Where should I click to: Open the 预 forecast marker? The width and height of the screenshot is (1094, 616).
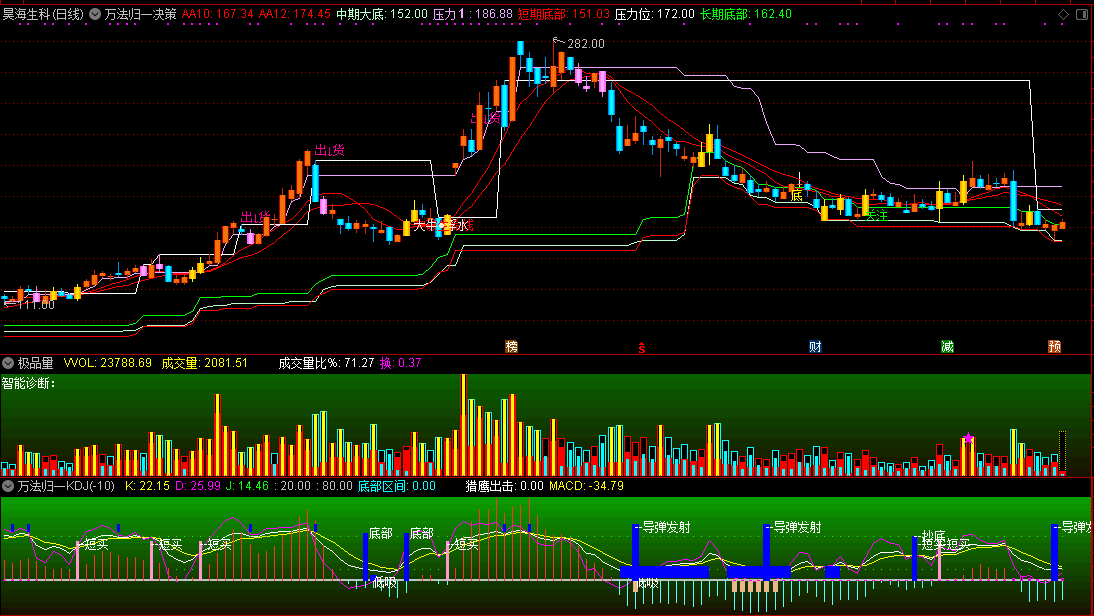point(1054,347)
